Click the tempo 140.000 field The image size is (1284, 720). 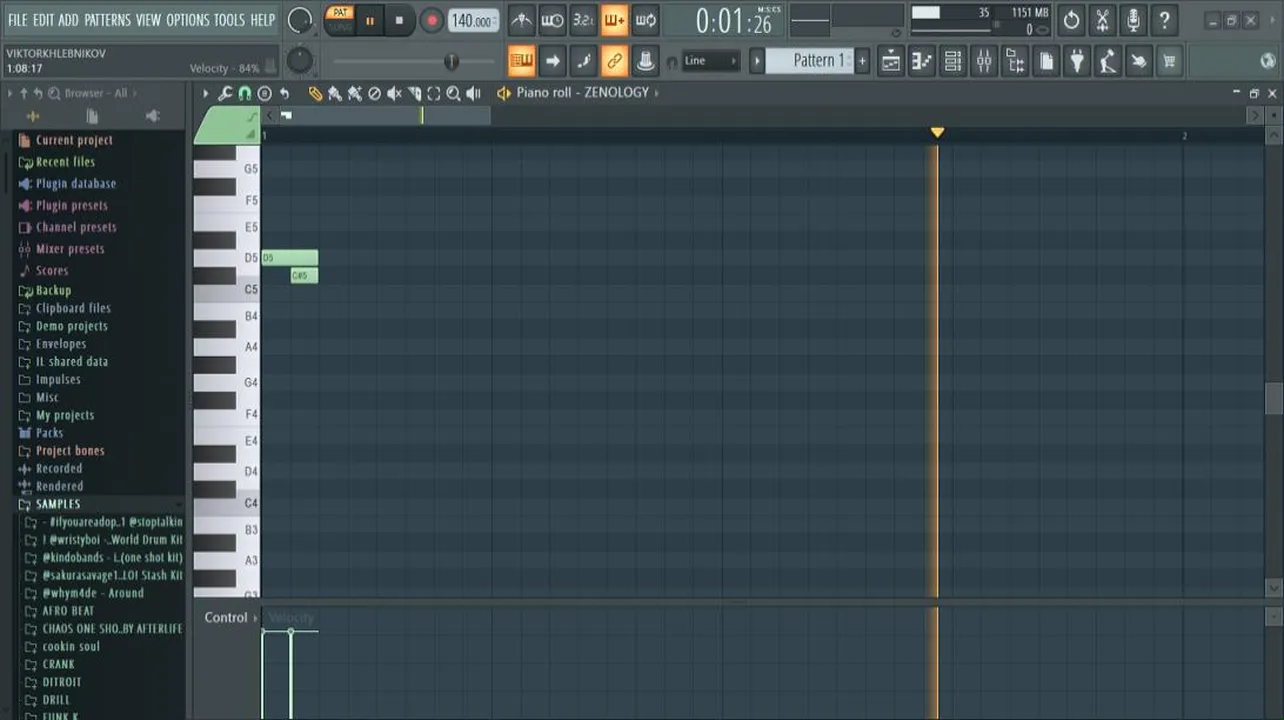[473, 20]
